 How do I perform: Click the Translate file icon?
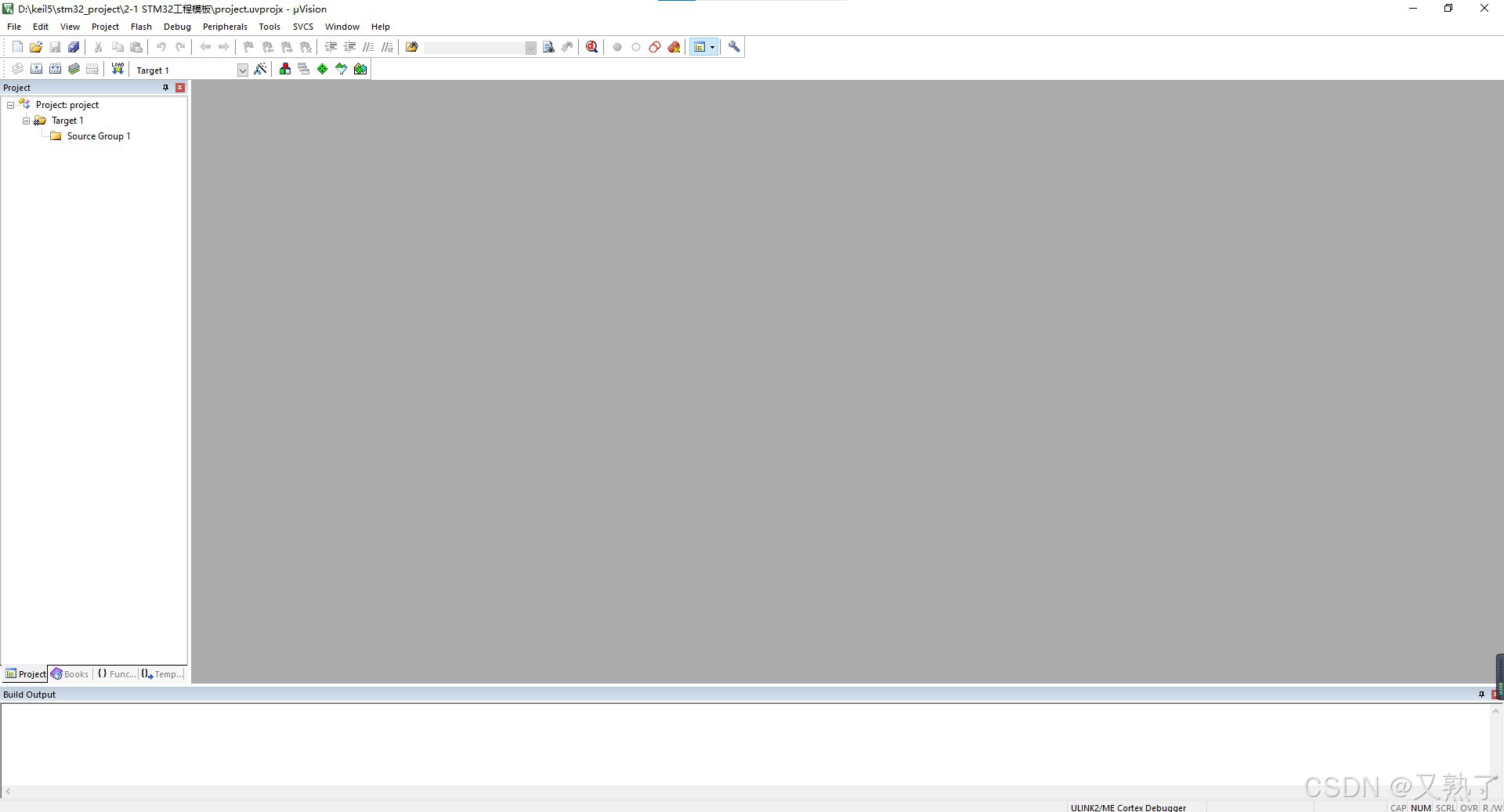17,69
